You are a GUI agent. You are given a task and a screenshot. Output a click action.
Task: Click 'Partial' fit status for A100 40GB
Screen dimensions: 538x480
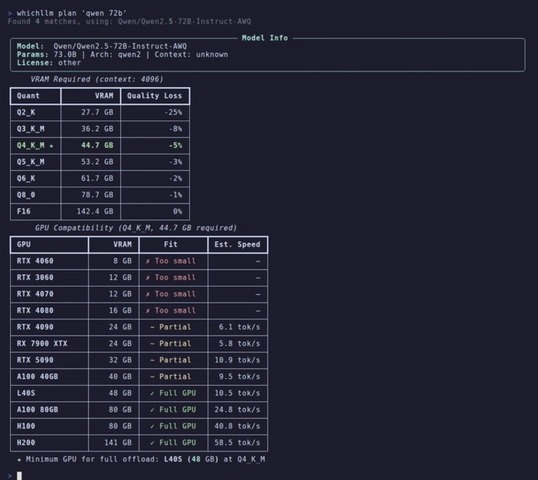pos(171,376)
